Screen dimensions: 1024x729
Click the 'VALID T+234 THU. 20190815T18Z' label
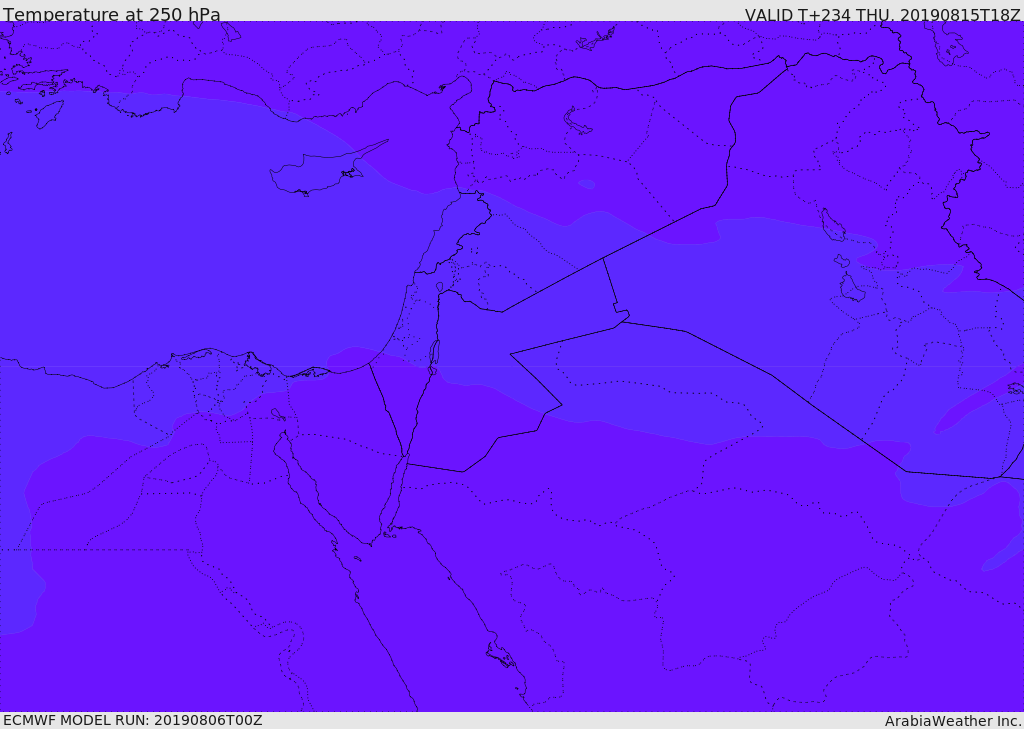[882, 14]
